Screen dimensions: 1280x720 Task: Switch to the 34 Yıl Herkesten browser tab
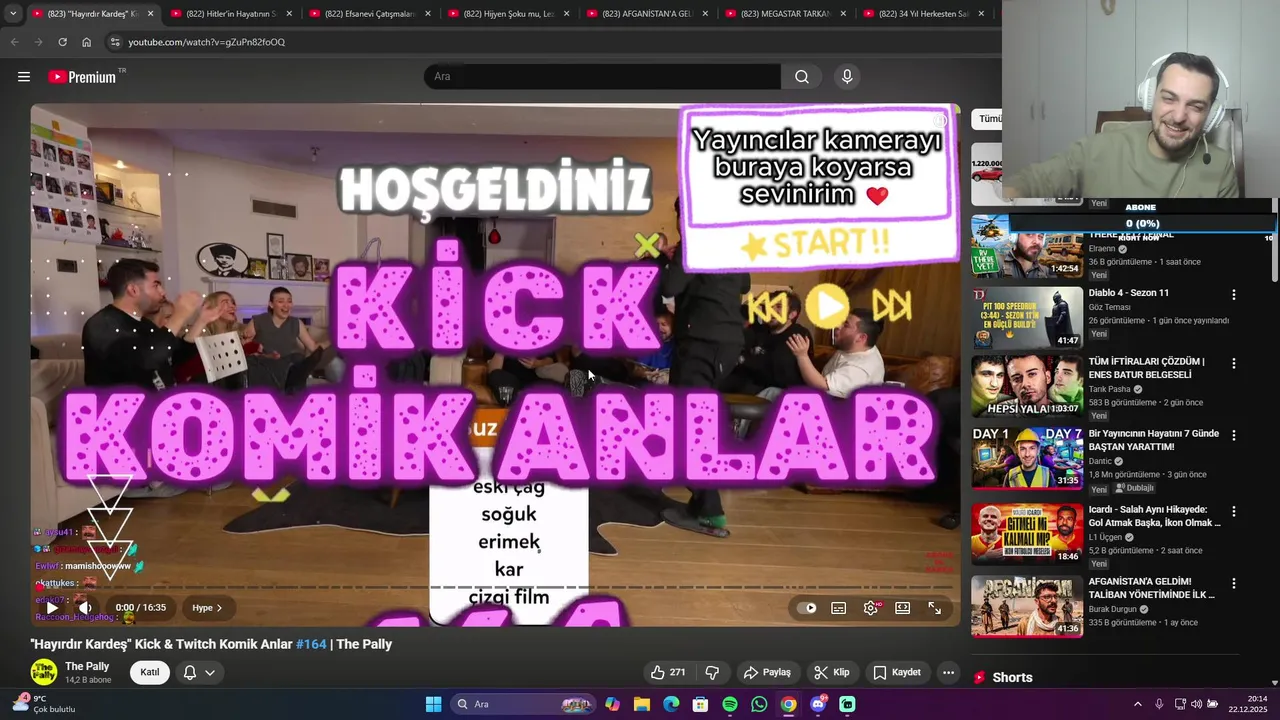point(924,14)
